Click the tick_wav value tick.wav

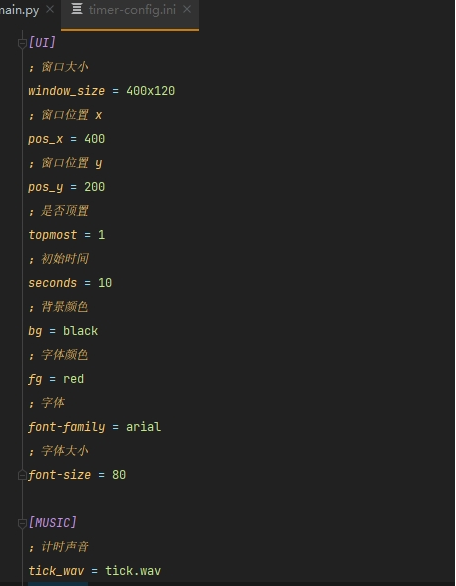[133, 571]
